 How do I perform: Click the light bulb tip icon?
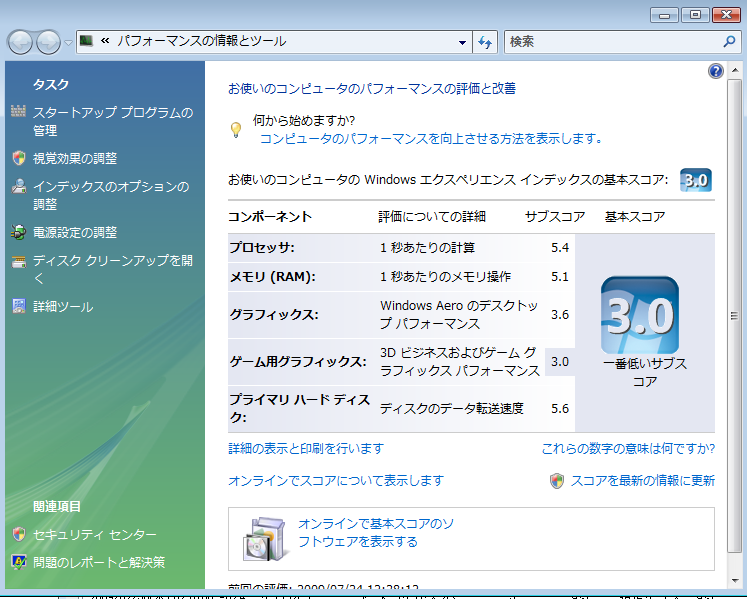tap(236, 130)
